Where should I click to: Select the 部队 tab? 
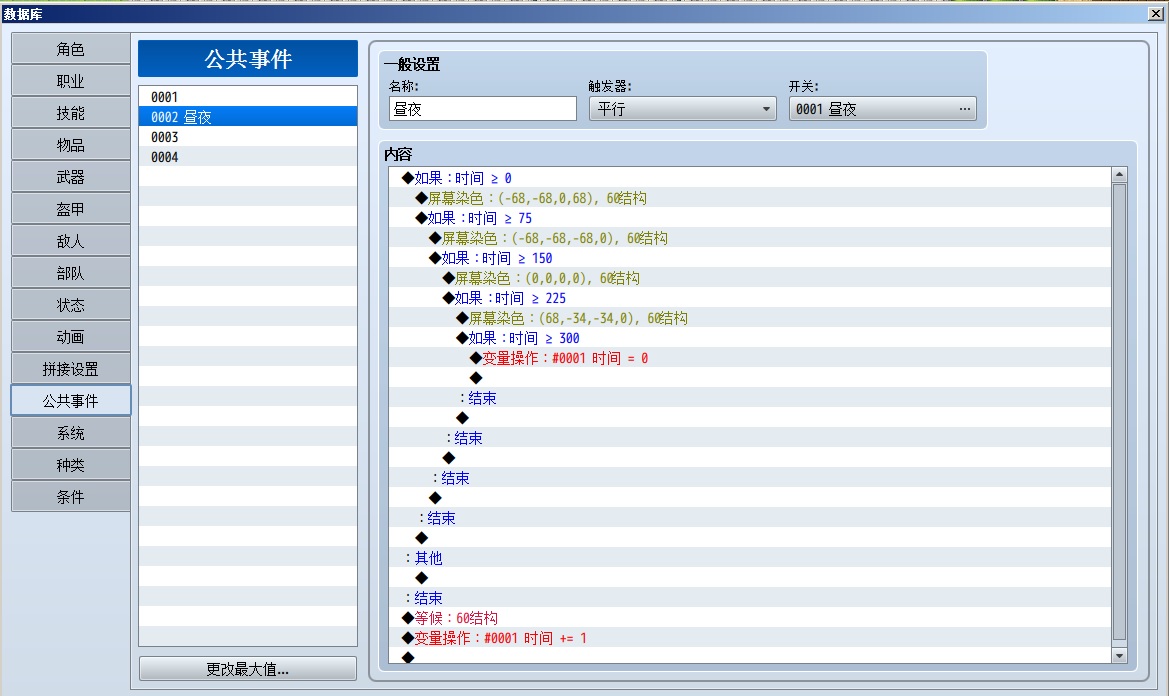pos(71,273)
